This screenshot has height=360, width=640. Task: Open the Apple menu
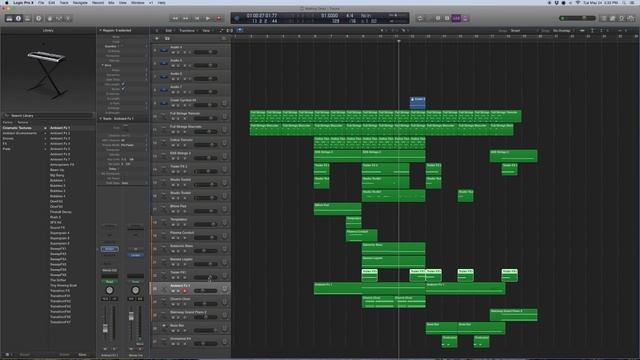click(x=7, y=2)
